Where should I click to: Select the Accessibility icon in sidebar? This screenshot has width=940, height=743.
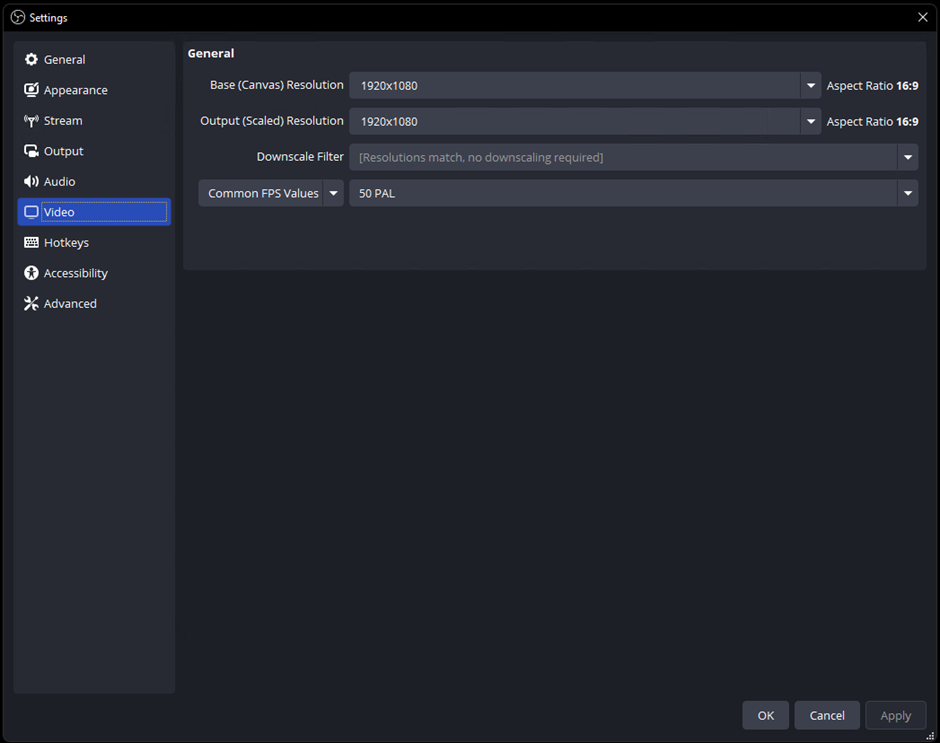(x=31, y=273)
